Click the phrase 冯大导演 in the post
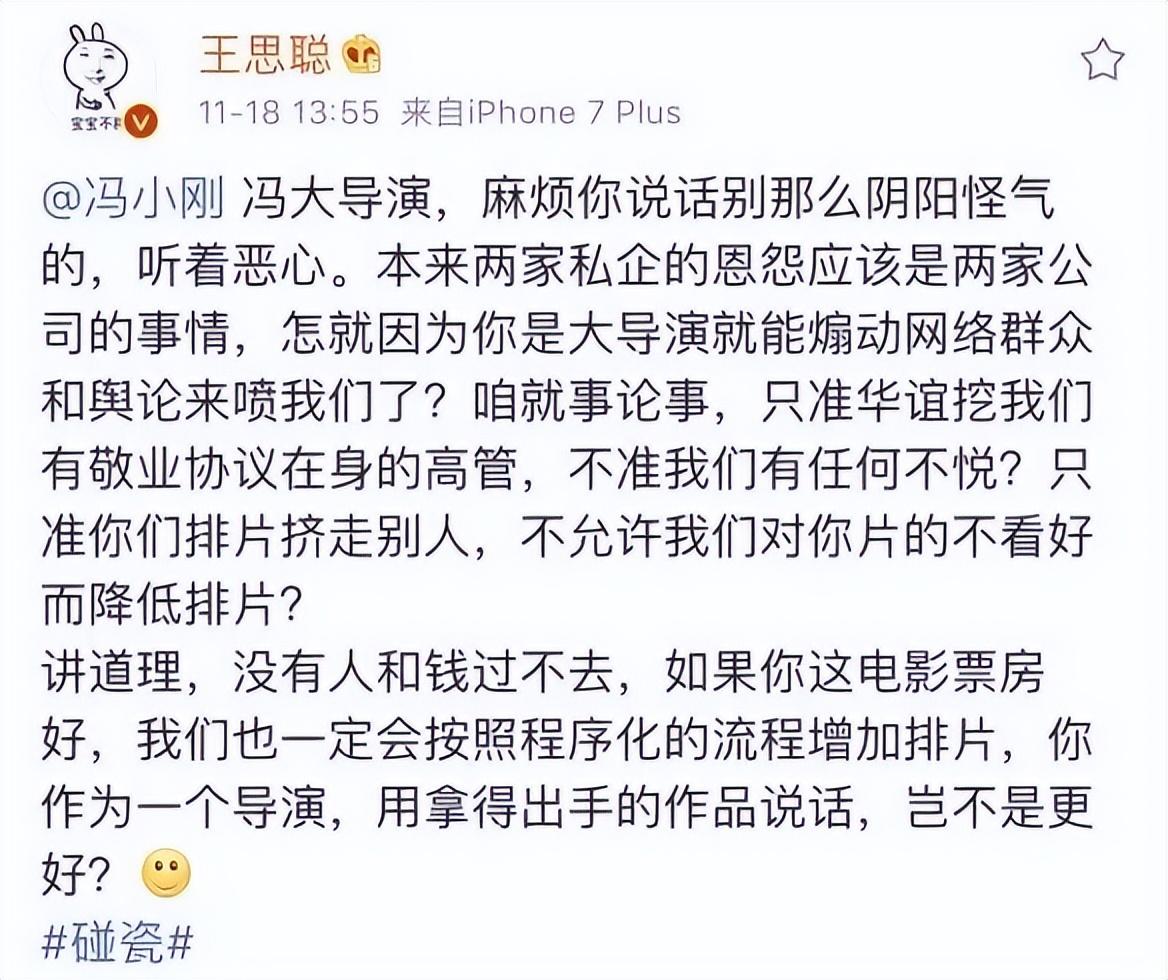The width and height of the screenshot is (1168, 980). (337, 199)
